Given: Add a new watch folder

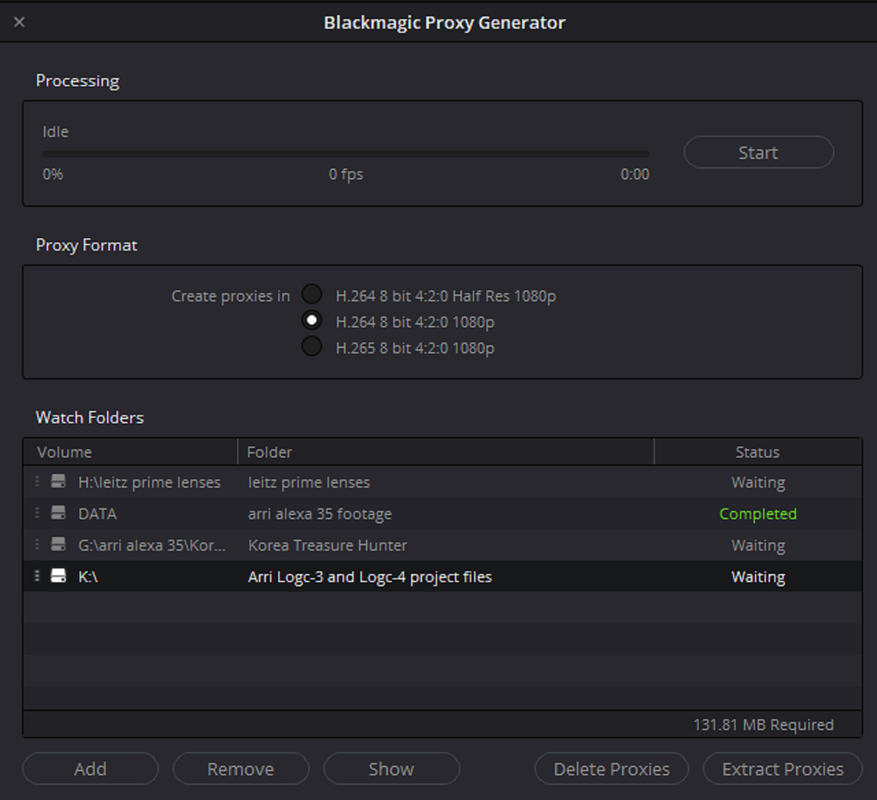Looking at the screenshot, I should (90, 769).
